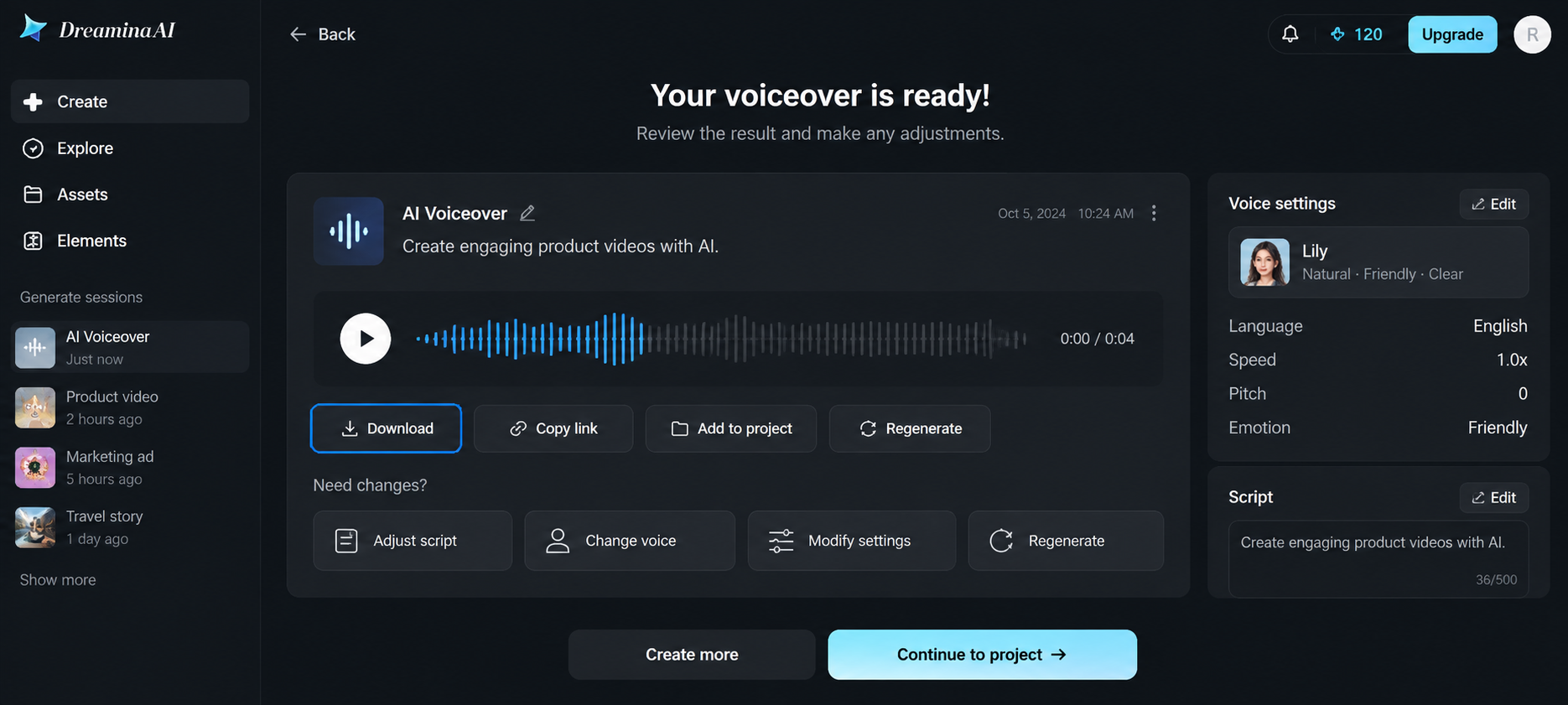Click the DreaminaAI logo
1568x705 pixels.
pos(97,29)
